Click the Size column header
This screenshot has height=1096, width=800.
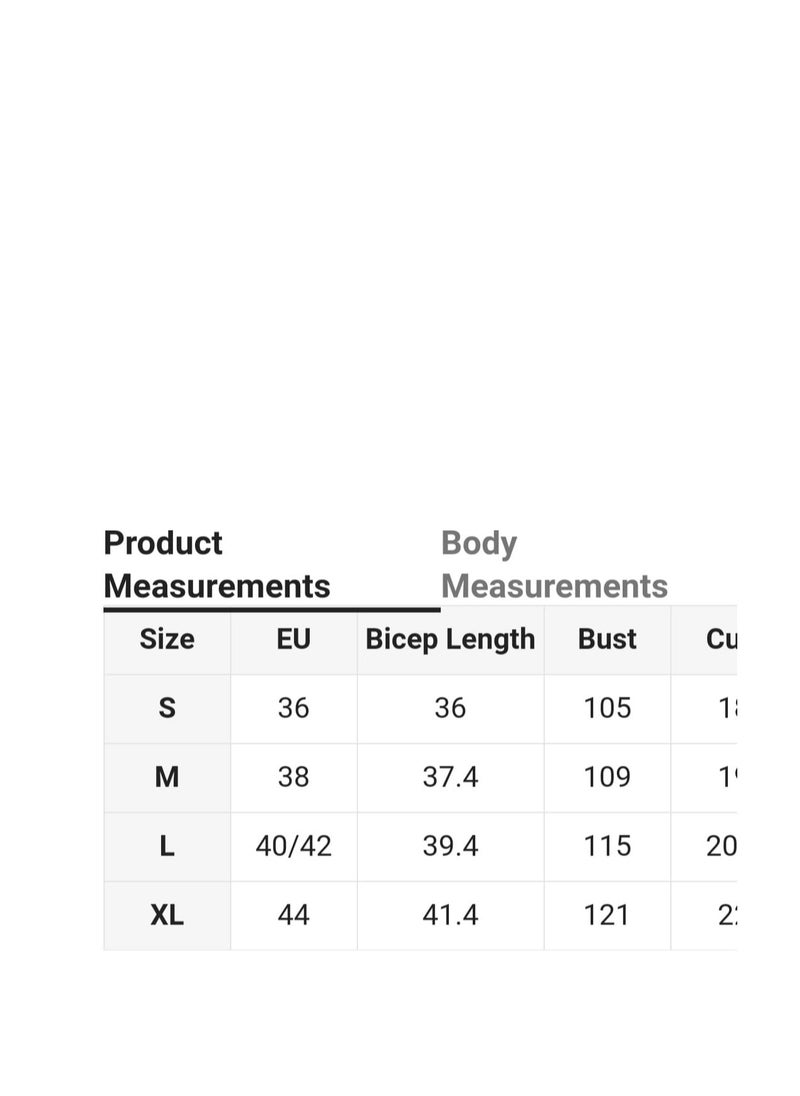(x=167, y=640)
